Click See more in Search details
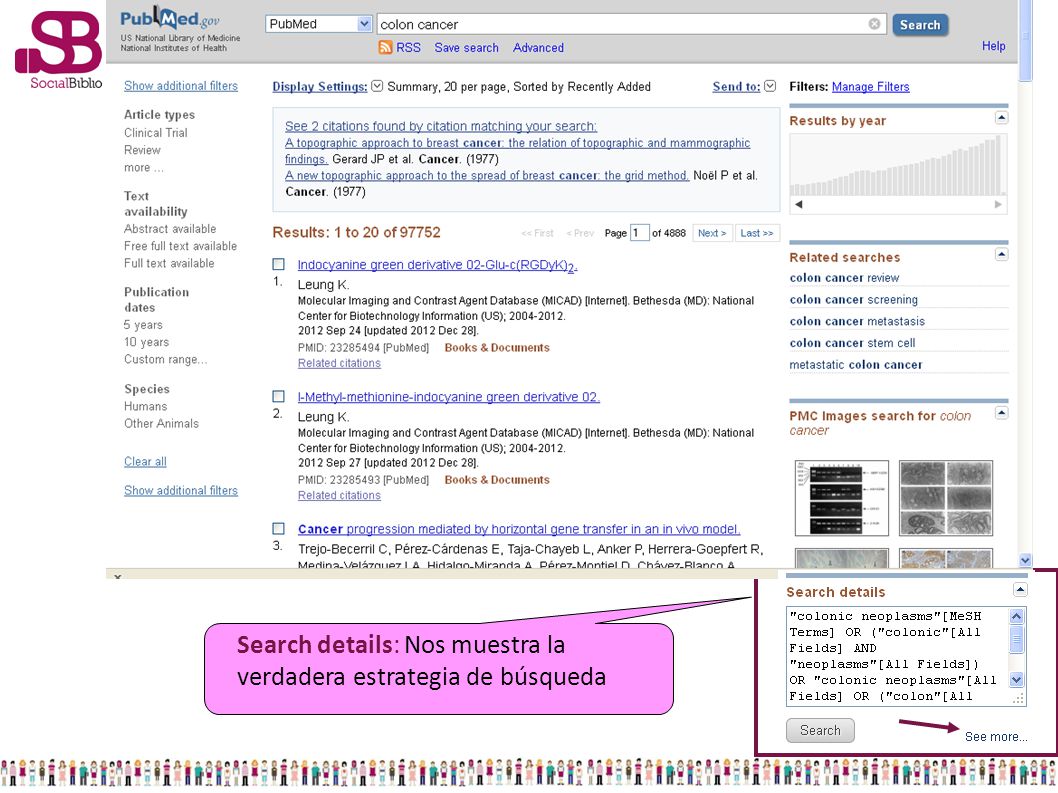The image size is (1058, 793). 996,736
